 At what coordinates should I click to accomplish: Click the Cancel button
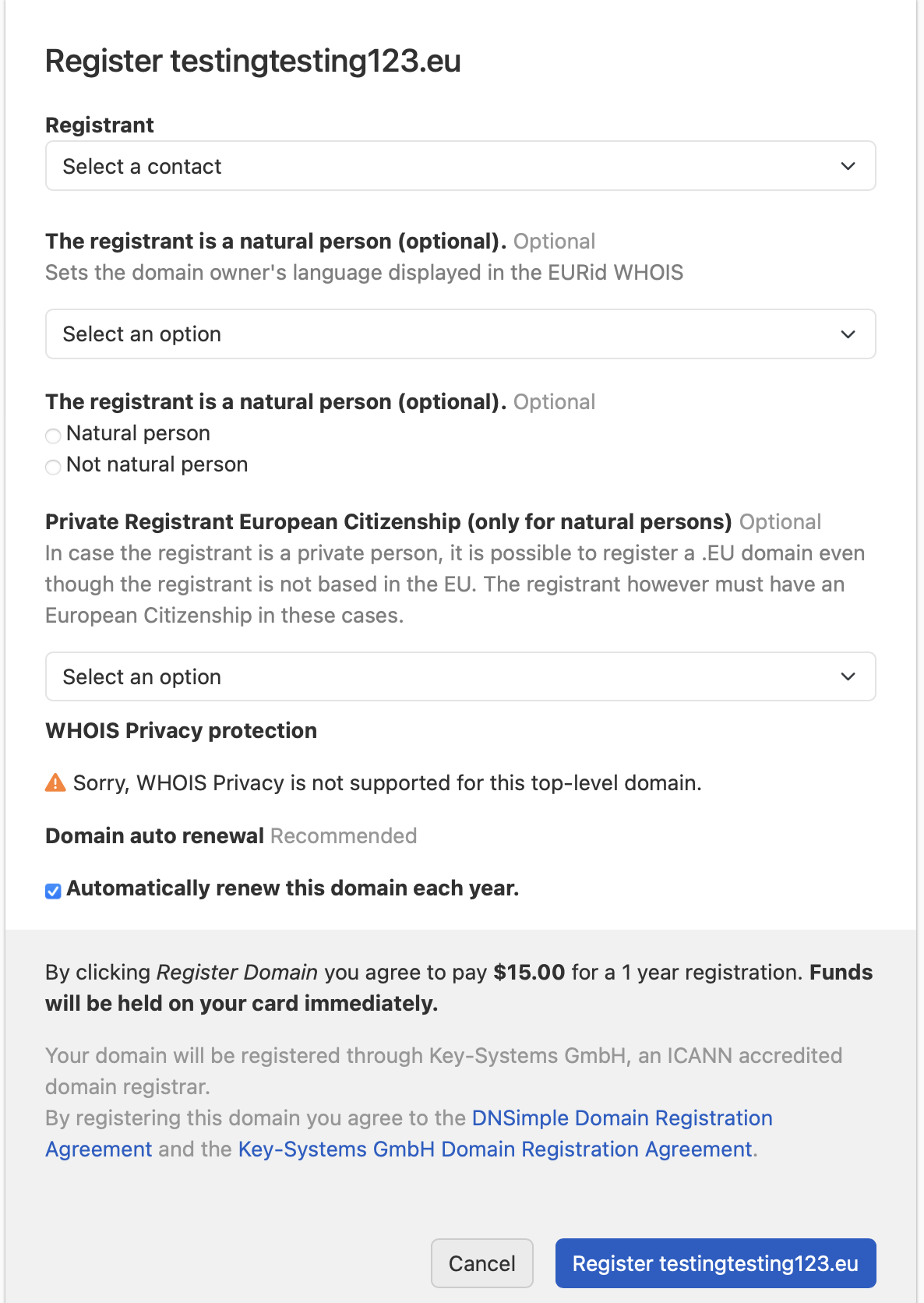tap(481, 1262)
